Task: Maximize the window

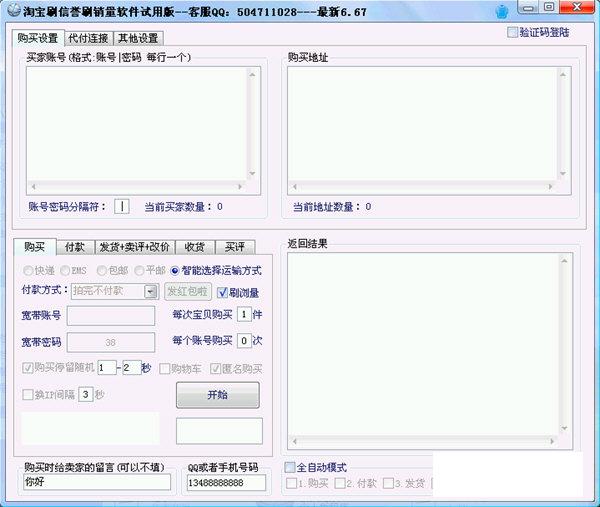Action: 549,7
